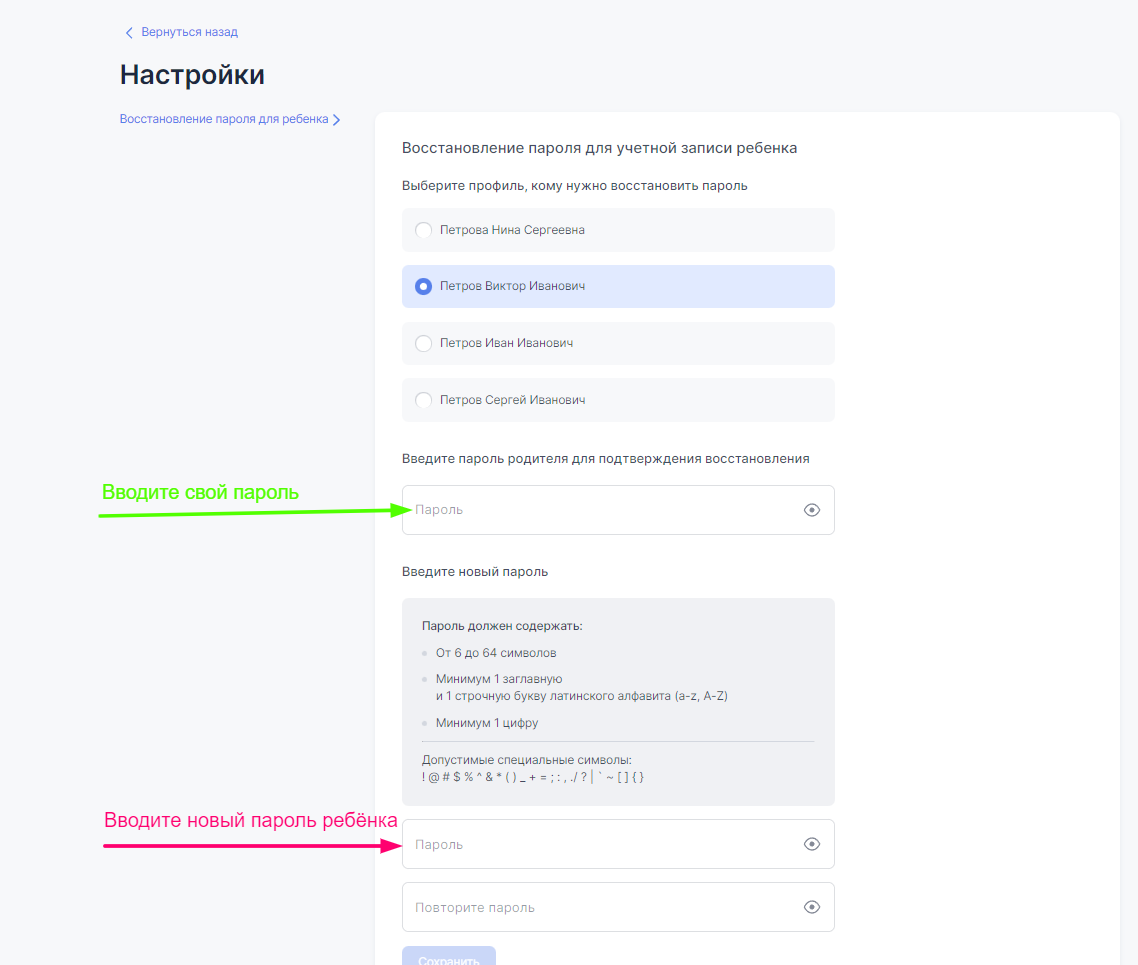Click the new child password input field
The image size is (1138, 965).
(x=600, y=844)
